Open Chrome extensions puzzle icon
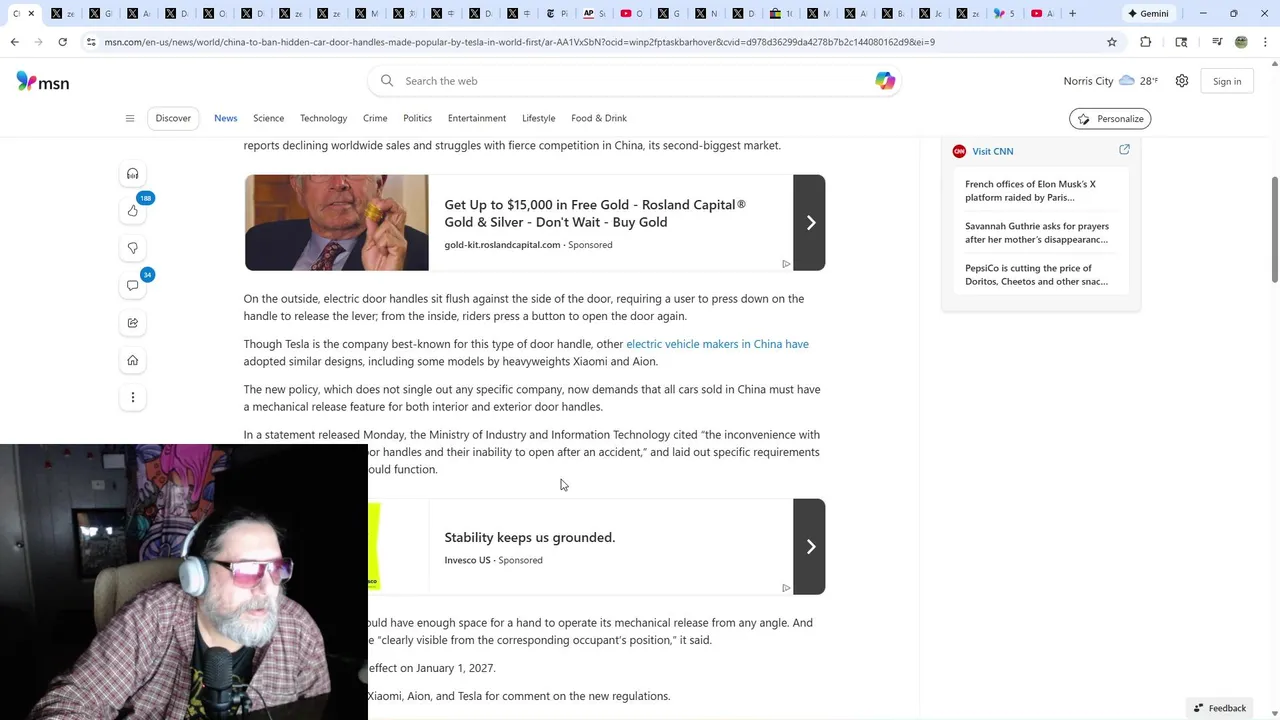Viewport: 1280px width, 720px height. click(x=1146, y=42)
